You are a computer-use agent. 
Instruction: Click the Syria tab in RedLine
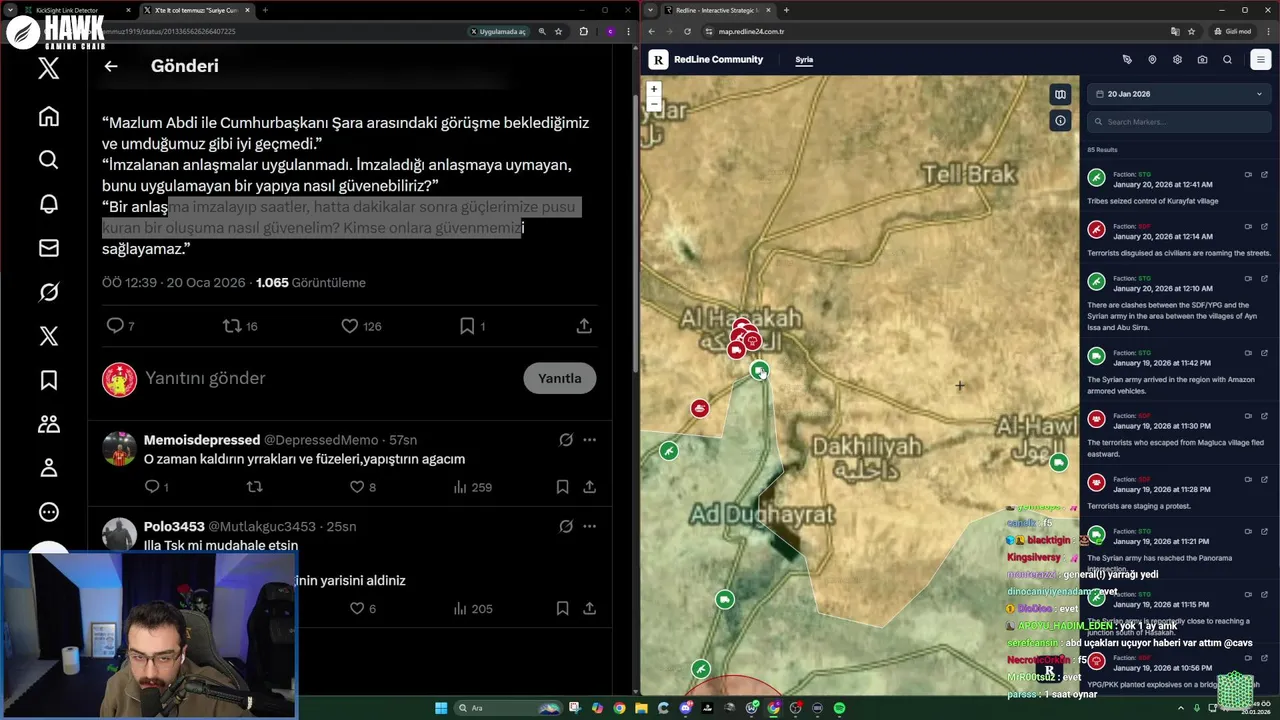point(804,60)
